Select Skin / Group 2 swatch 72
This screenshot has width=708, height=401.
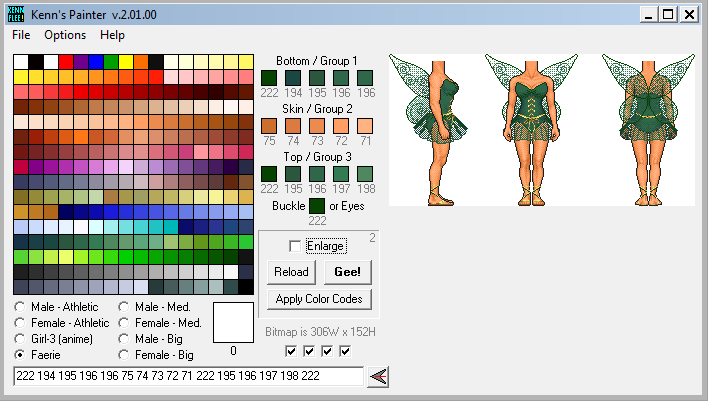click(x=341, y=126)
